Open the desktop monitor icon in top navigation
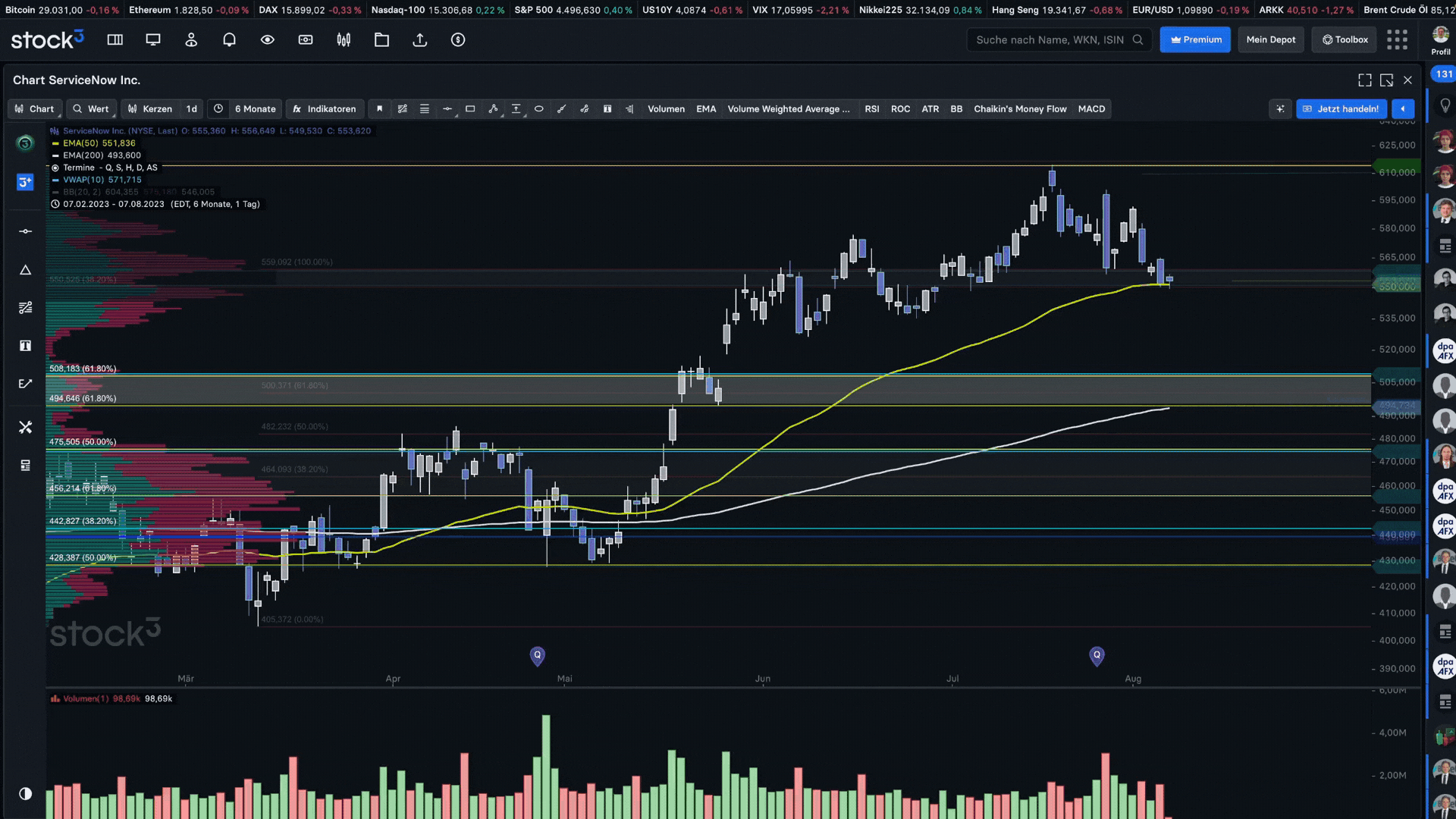The width and height of the screenshot is (1456, 819). [x=153, y=39]
